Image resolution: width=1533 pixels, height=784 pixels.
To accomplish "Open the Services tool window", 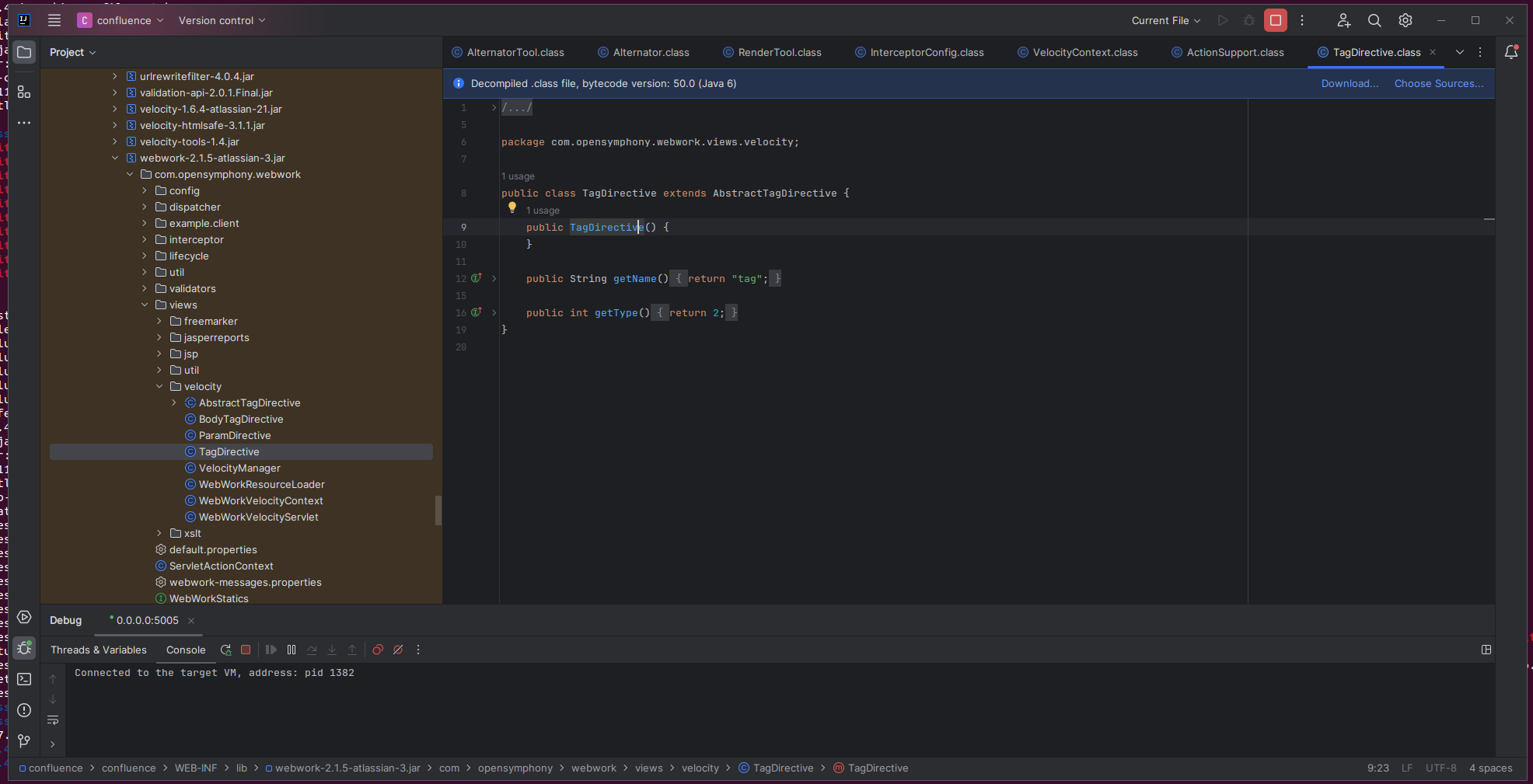I will click(24, 617).
